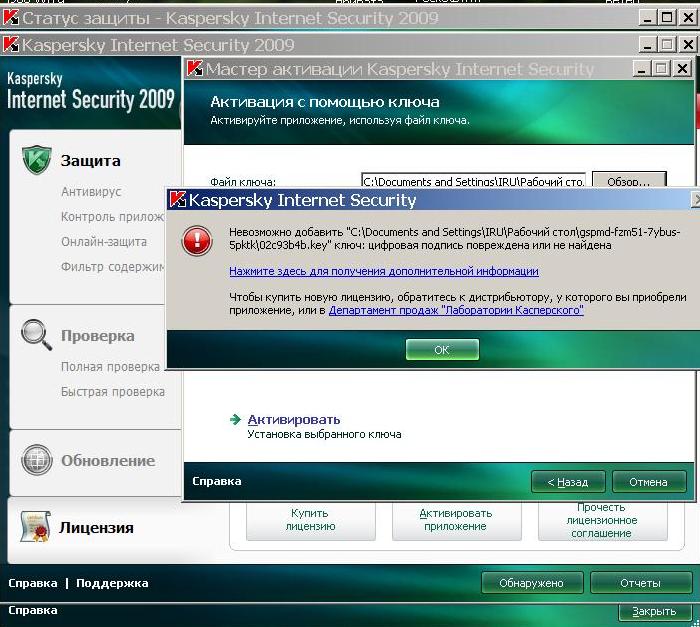Maximize the Статус защиты window
The image size is (700, 627).
tap(667, 18)
